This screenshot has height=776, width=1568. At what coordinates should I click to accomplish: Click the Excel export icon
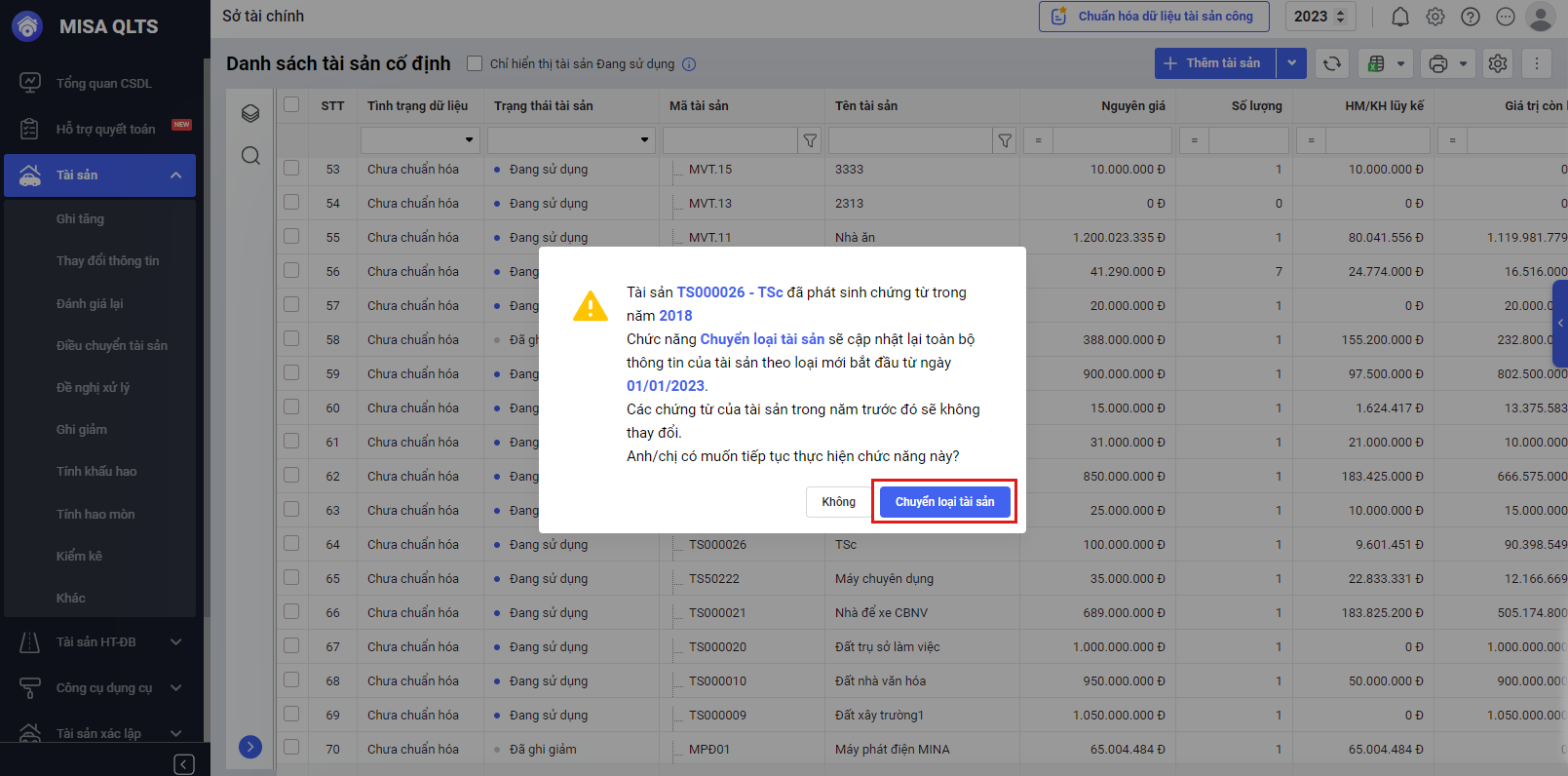point(1376,64)
